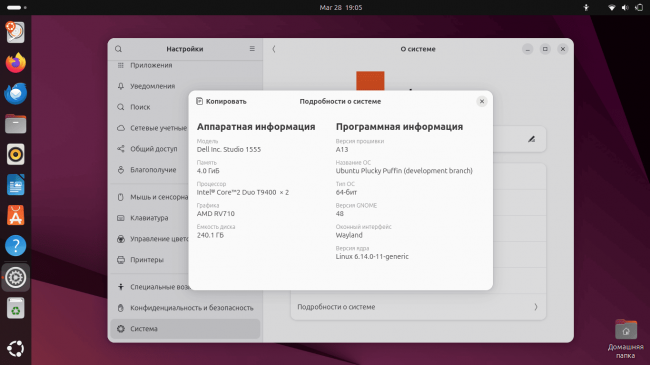650x365 pixels.
Task: Click chevron arrow in Подробности о системе row
Action: click(x=536, y=307)
